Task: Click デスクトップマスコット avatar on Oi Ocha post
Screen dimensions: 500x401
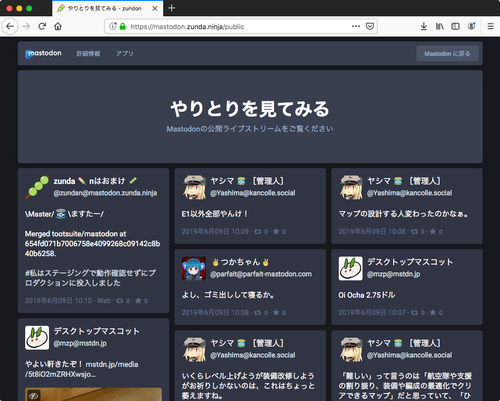Action: point(351,269)
